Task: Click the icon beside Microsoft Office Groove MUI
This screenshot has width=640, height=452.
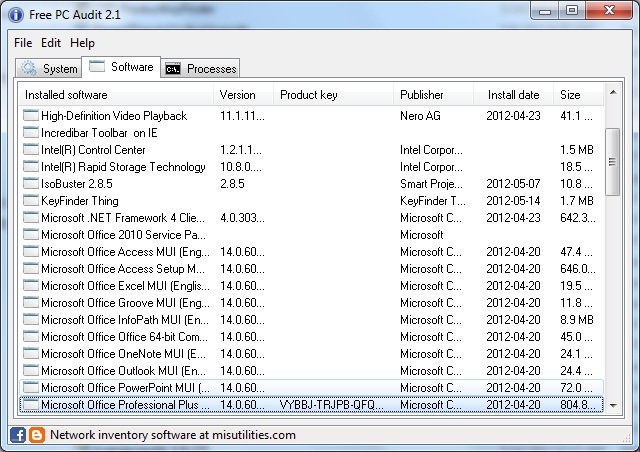Action: coord(31,303)
